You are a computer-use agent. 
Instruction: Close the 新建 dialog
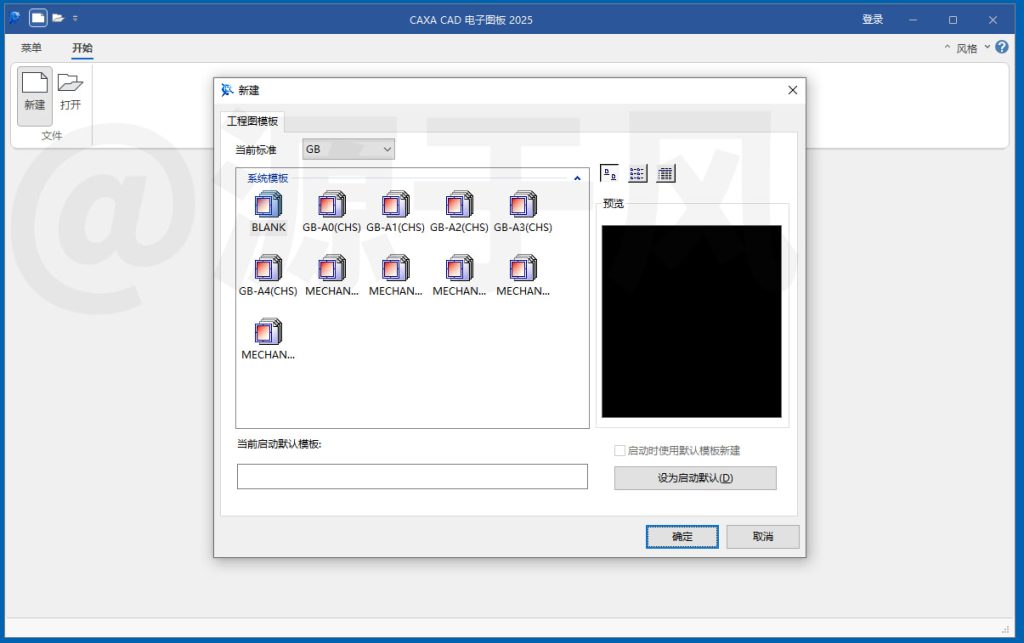pos(792,90)
